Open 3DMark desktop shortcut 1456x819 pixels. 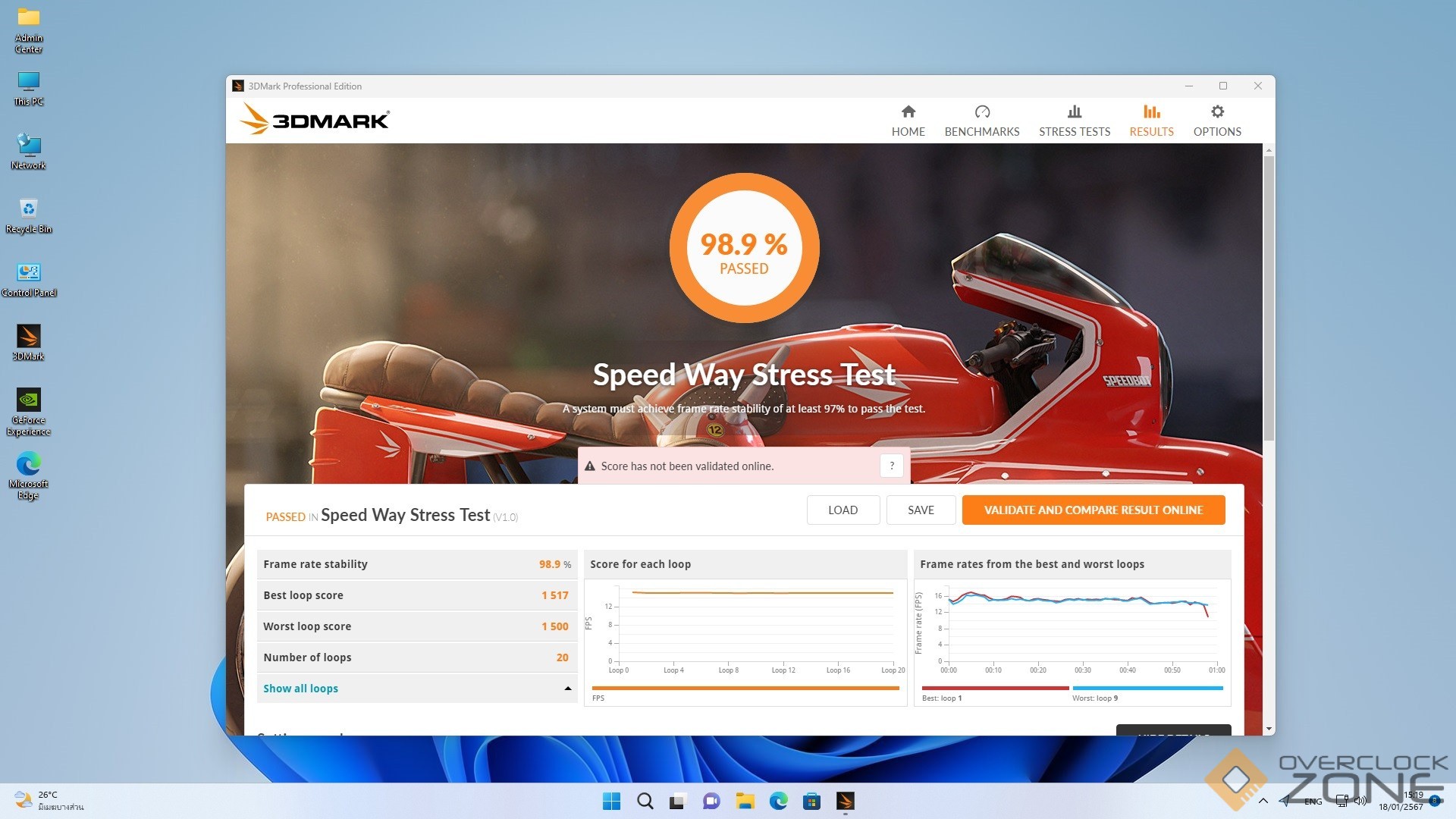coord(29,337)
